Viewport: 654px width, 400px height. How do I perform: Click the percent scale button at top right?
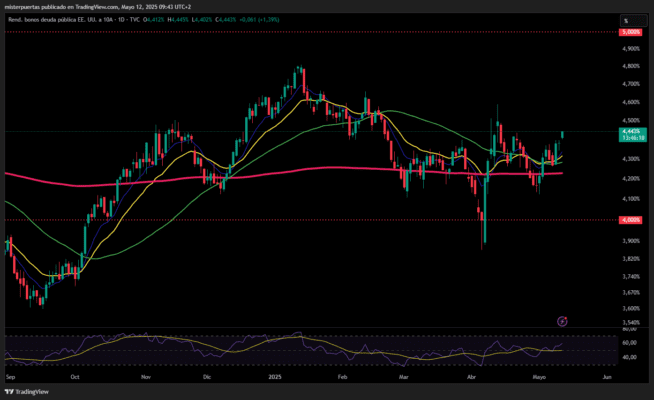pyautogui.click(x=627, y=20)
